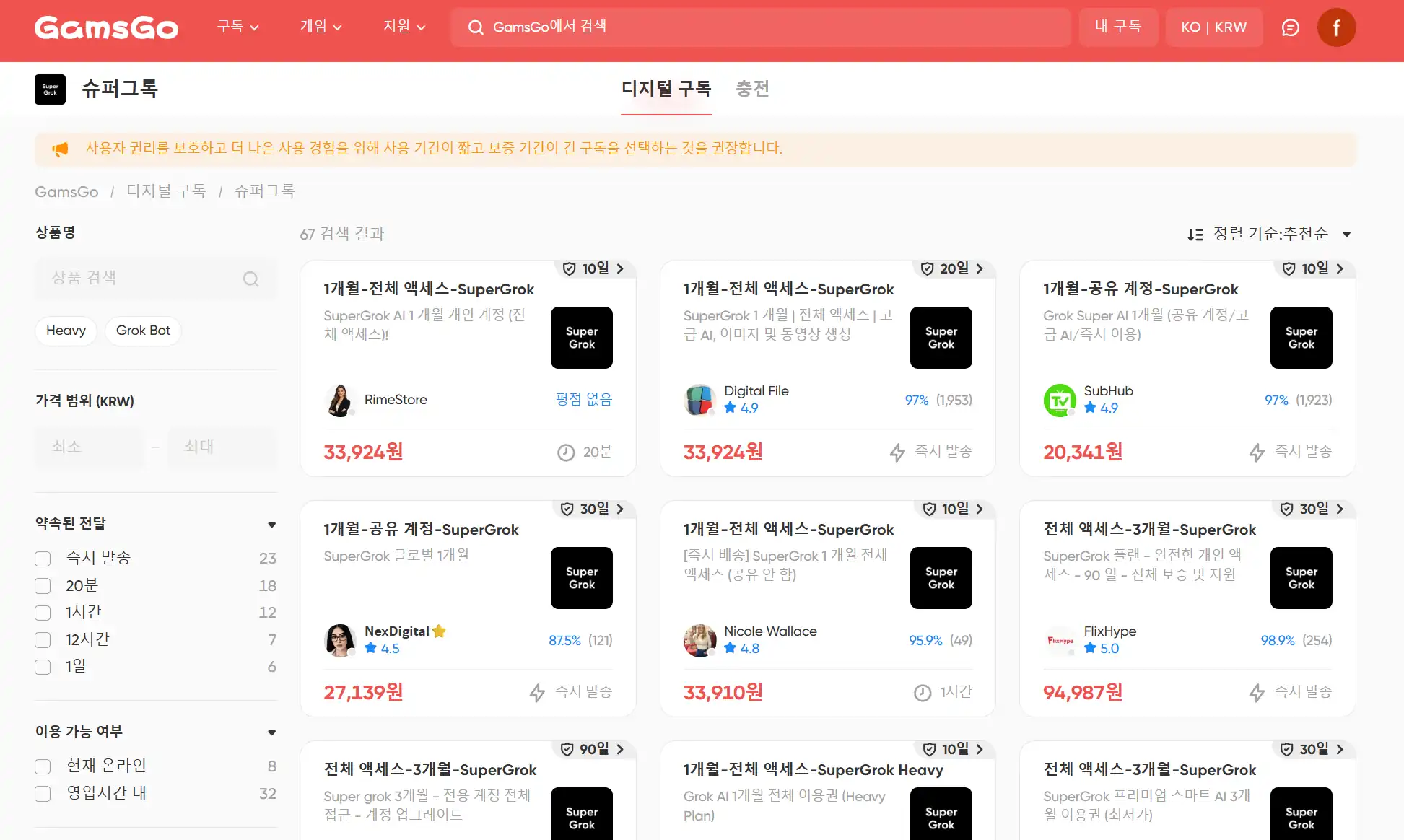This screenshot has height=840, width=1404.
Task: Click the 20일 shield badge on Digital File card
Action: pyautogui.click(x=954, y=268)
